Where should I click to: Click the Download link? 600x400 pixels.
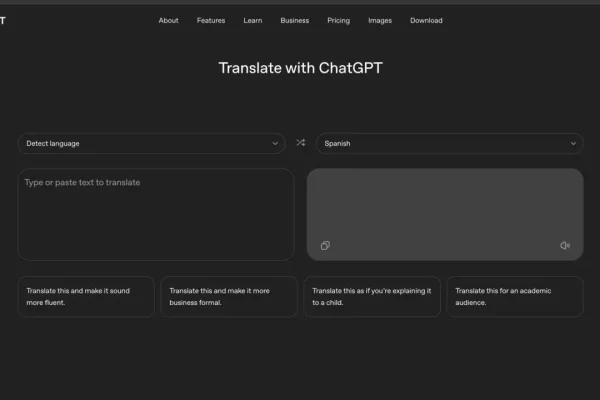[426, 20]
